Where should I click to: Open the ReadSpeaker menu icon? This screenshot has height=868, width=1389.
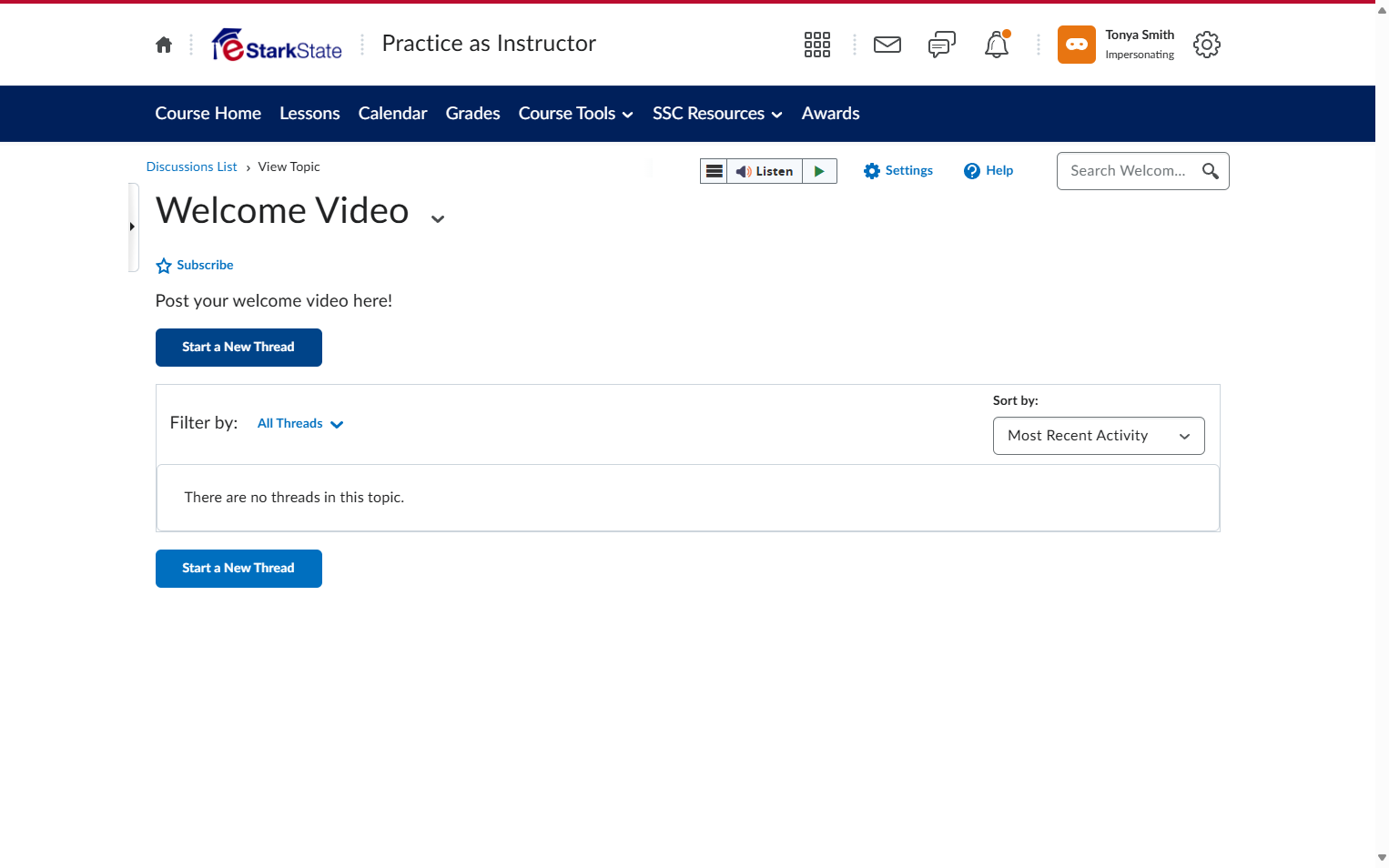click(x=715, y=171)
